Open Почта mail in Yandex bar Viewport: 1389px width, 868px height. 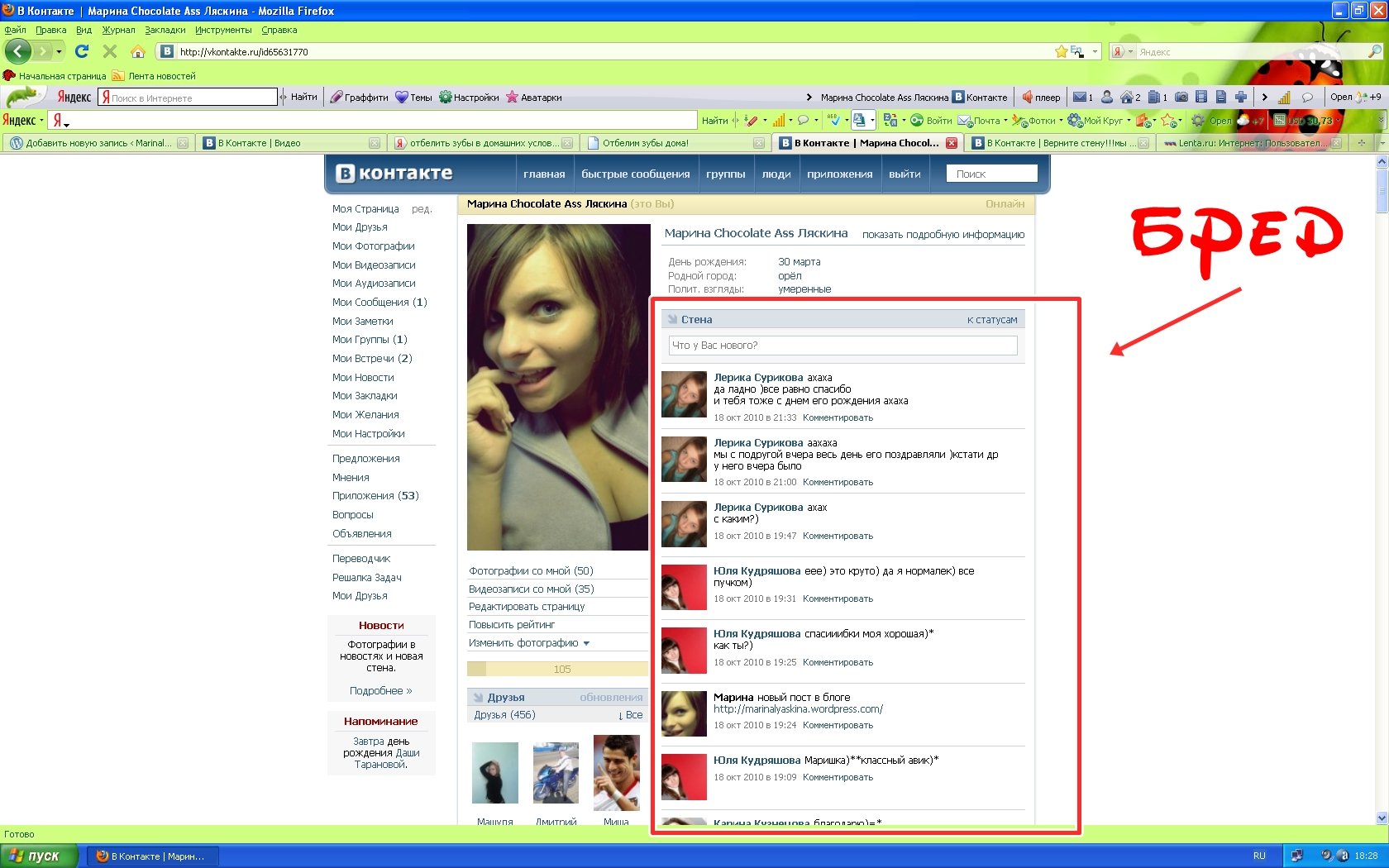(x=979, y=121)
